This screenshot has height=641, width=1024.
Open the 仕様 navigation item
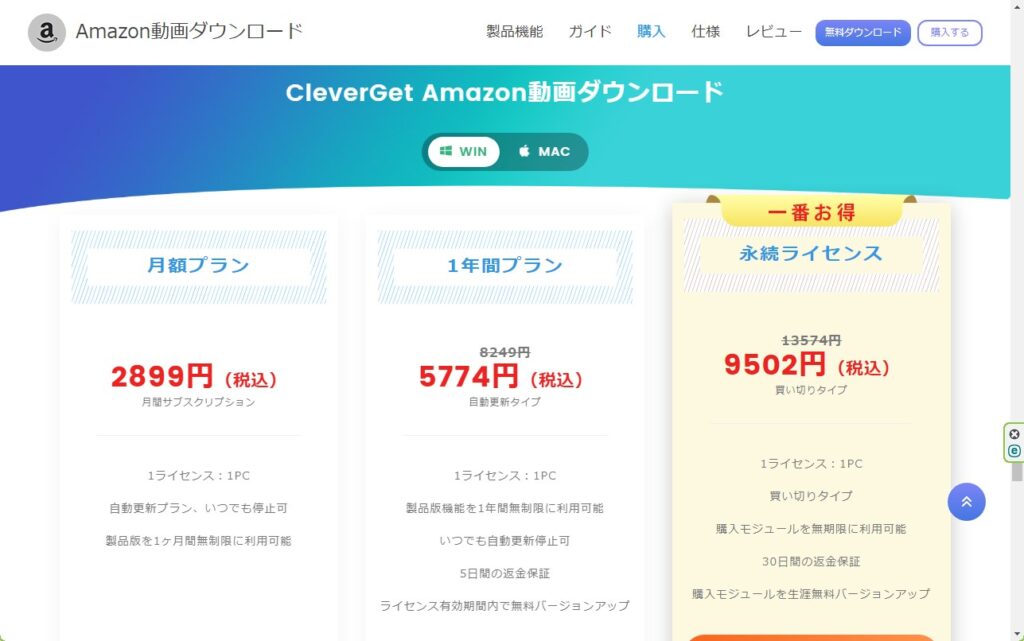pyautogui.click(x=705, y=32)
